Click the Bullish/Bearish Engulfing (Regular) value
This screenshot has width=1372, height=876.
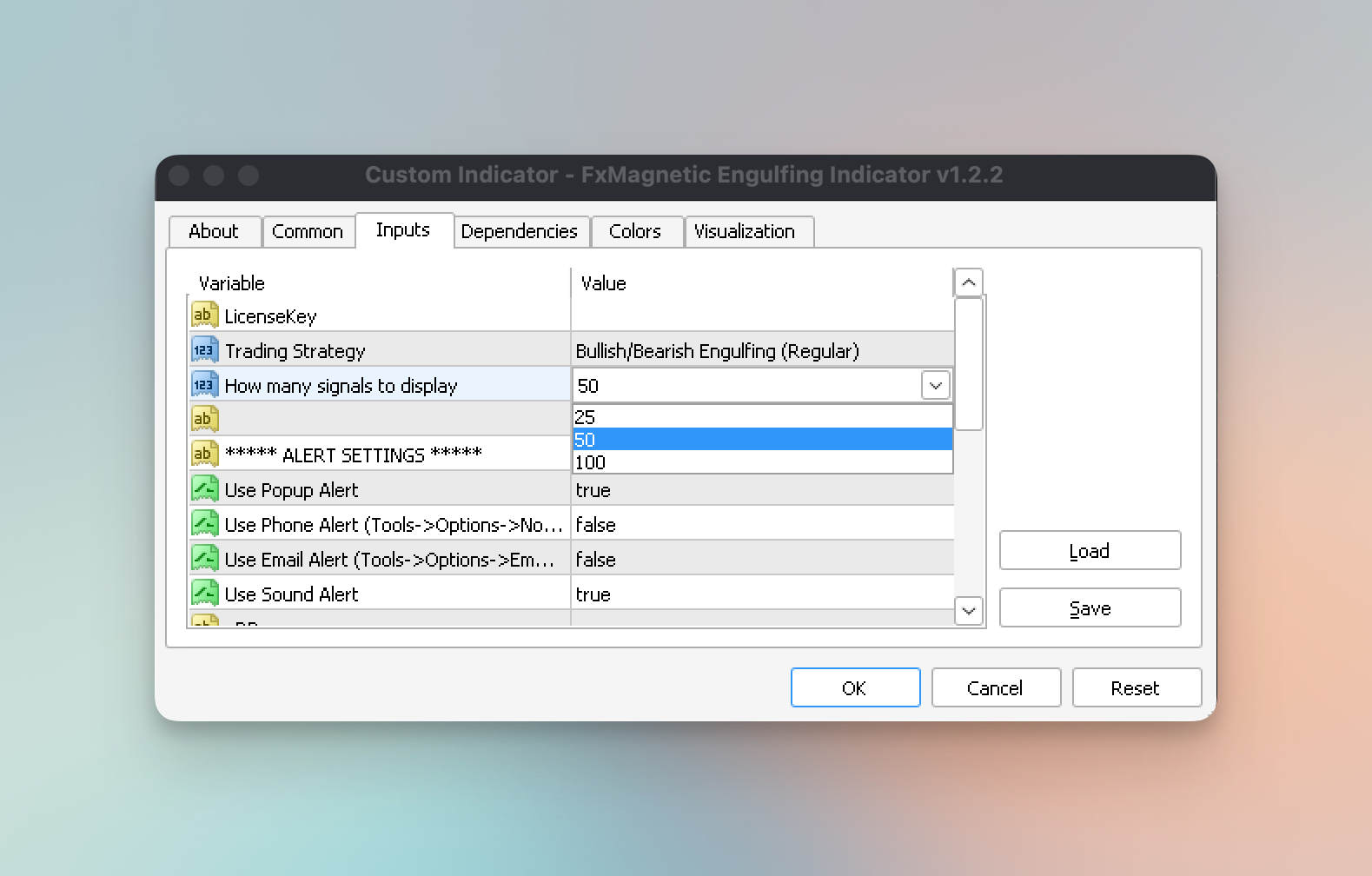(717, 351)
